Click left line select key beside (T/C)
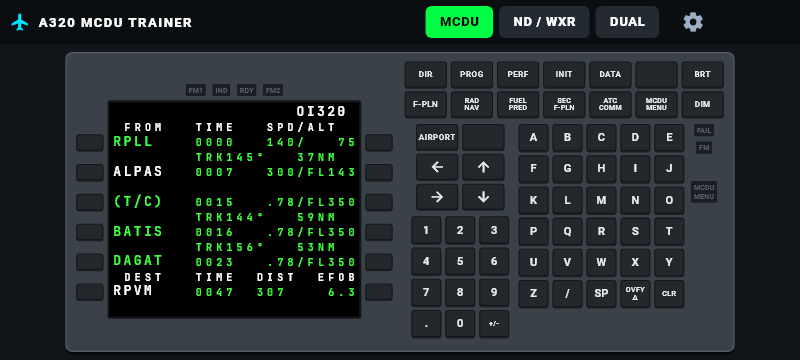This screenshot has height=360, width=800. [x=90, y=202]
